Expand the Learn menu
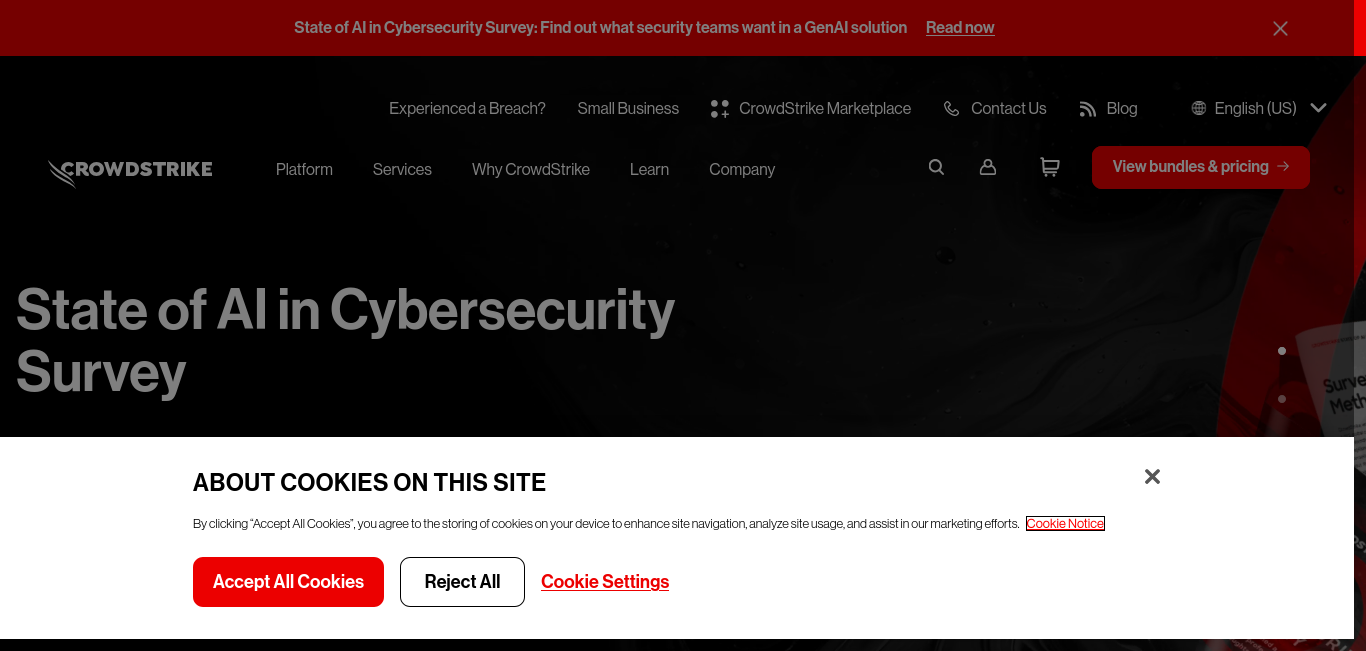Image resolution: width=1366 pixels, height=651 pixels. (x=649, y=169)
